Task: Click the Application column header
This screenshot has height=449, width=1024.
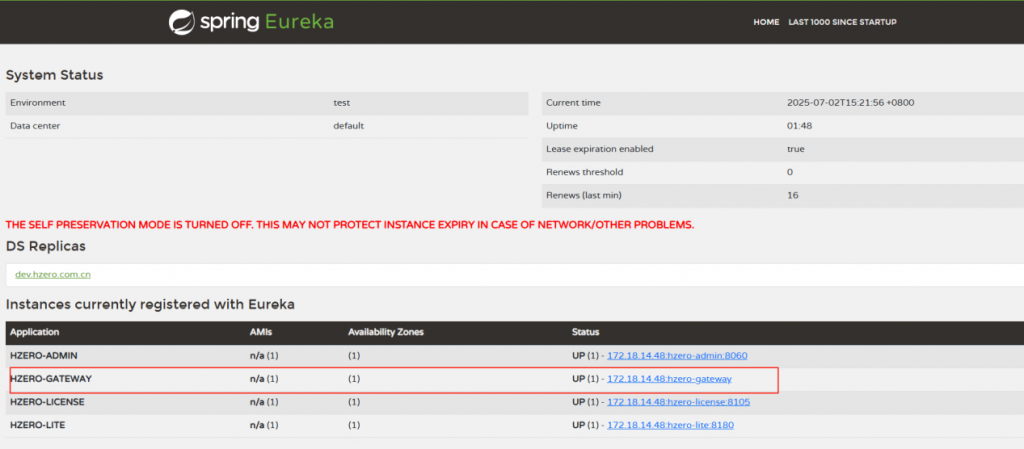Action: pos(35,331)
